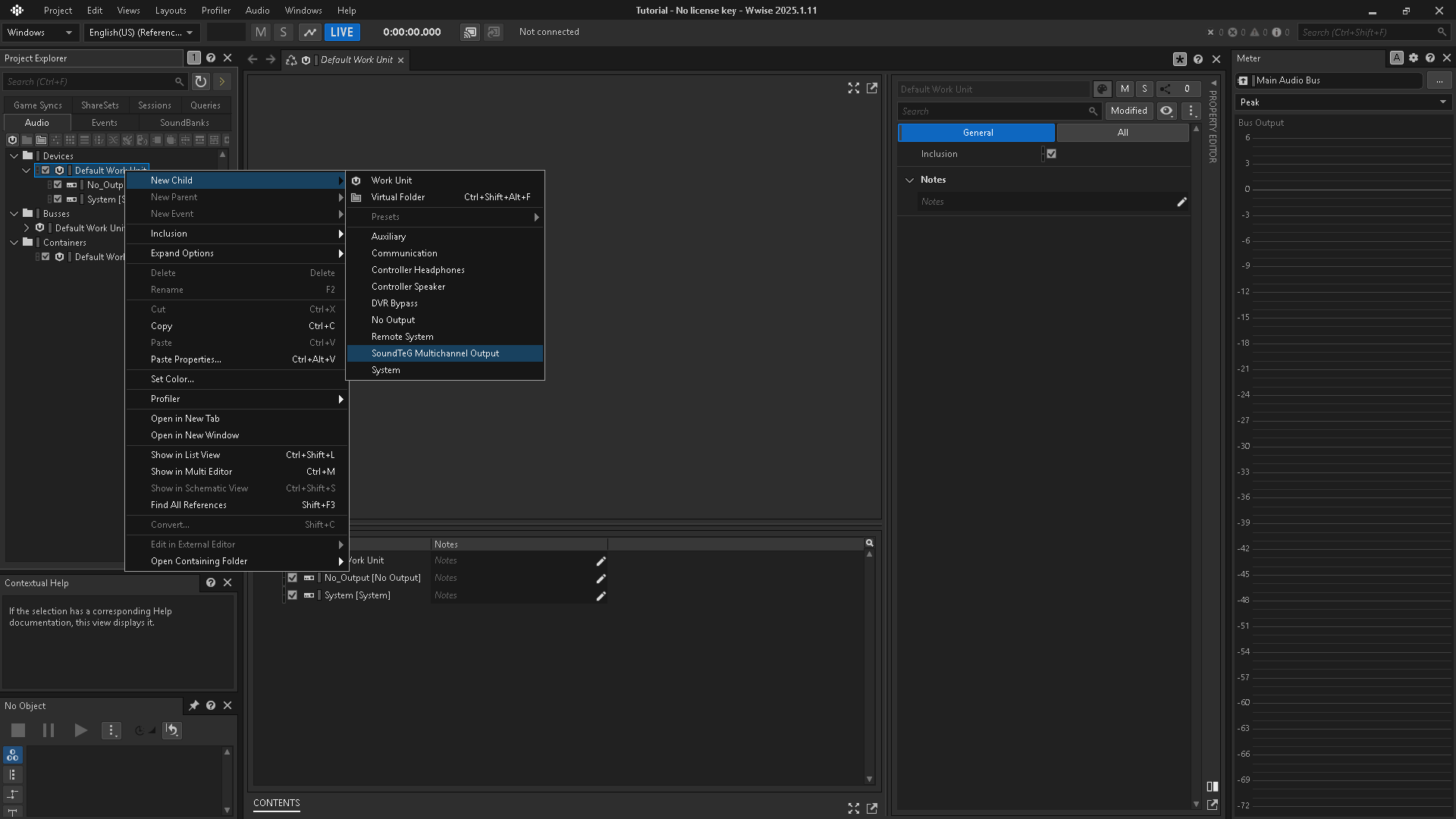This screenshot has height=819, width=1456.
Task: Click the CONTENTS label at bottom
Action: point(277,803)
